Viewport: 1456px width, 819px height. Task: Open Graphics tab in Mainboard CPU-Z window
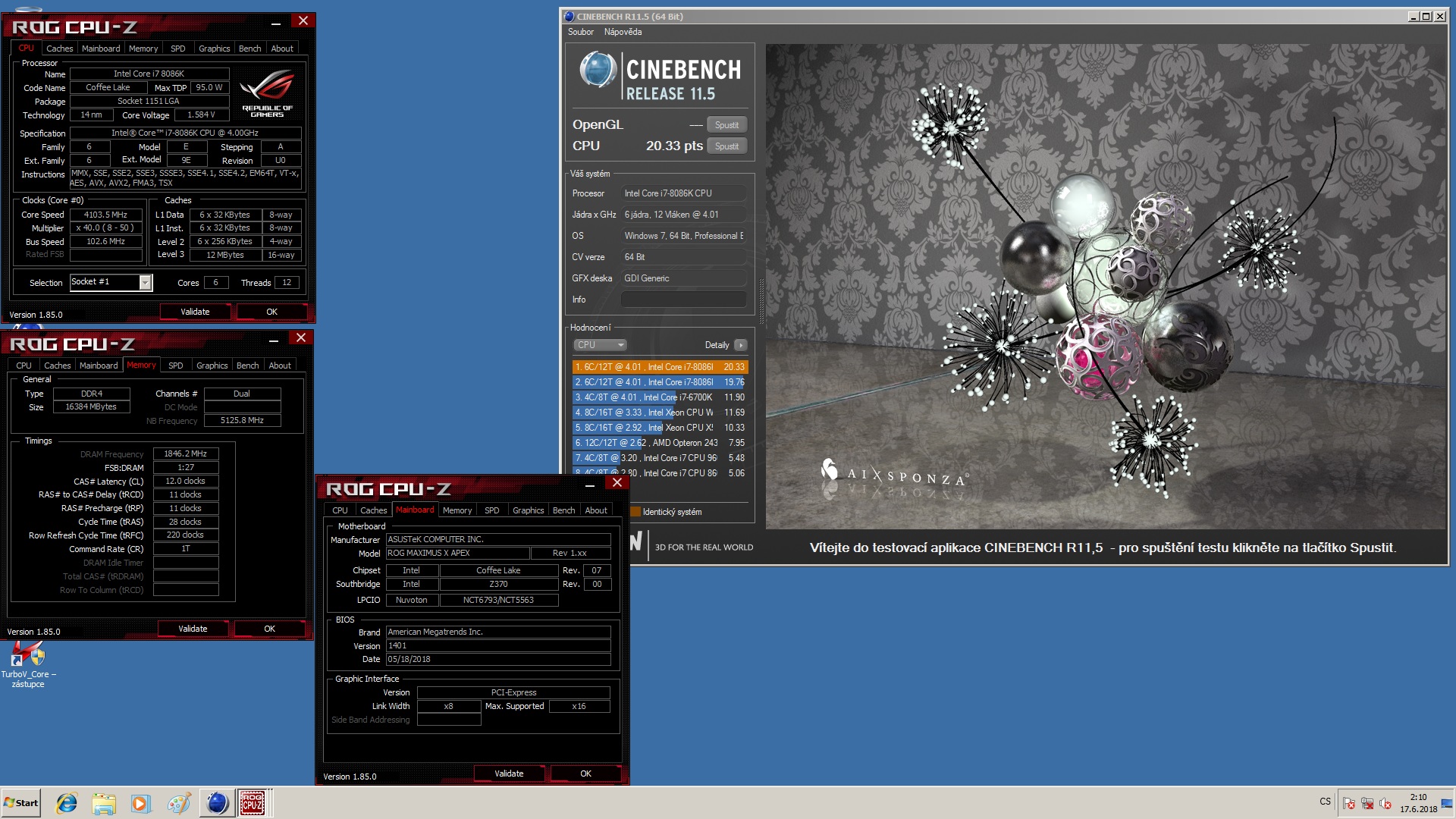tap(528, 510)
